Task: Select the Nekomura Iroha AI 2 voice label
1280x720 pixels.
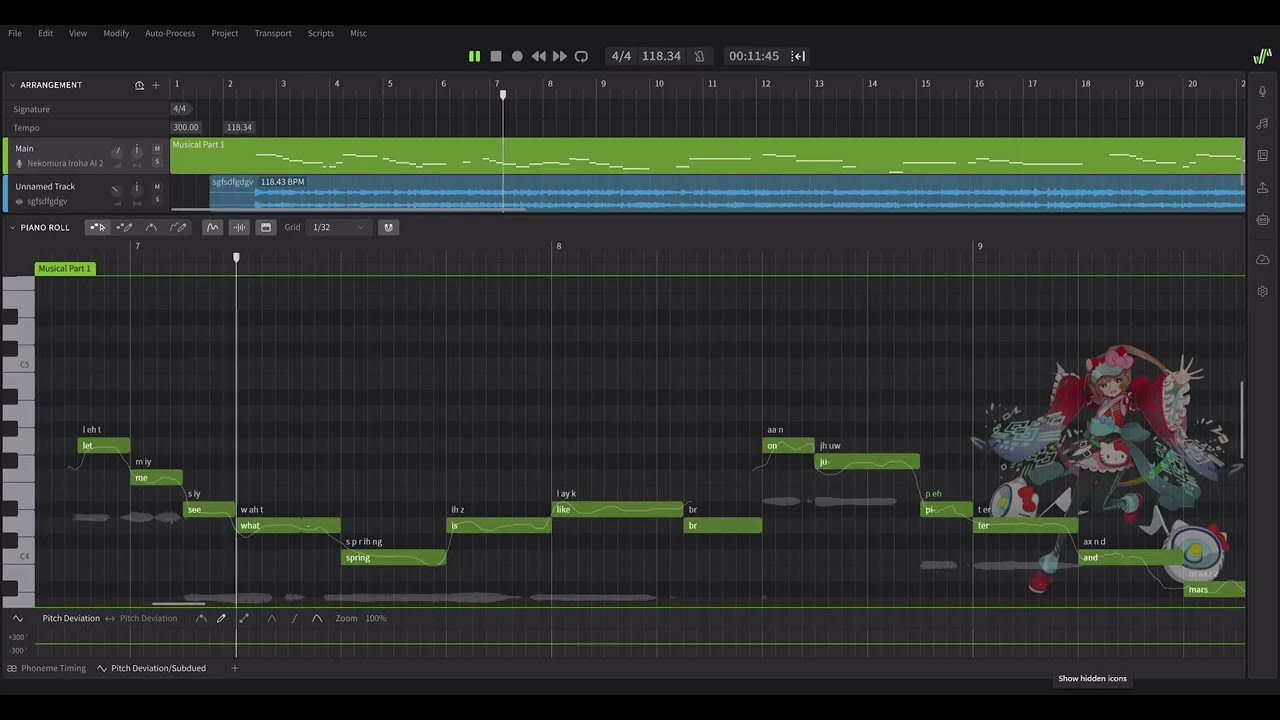Action: pyautogui.click(x=65, y=163)
